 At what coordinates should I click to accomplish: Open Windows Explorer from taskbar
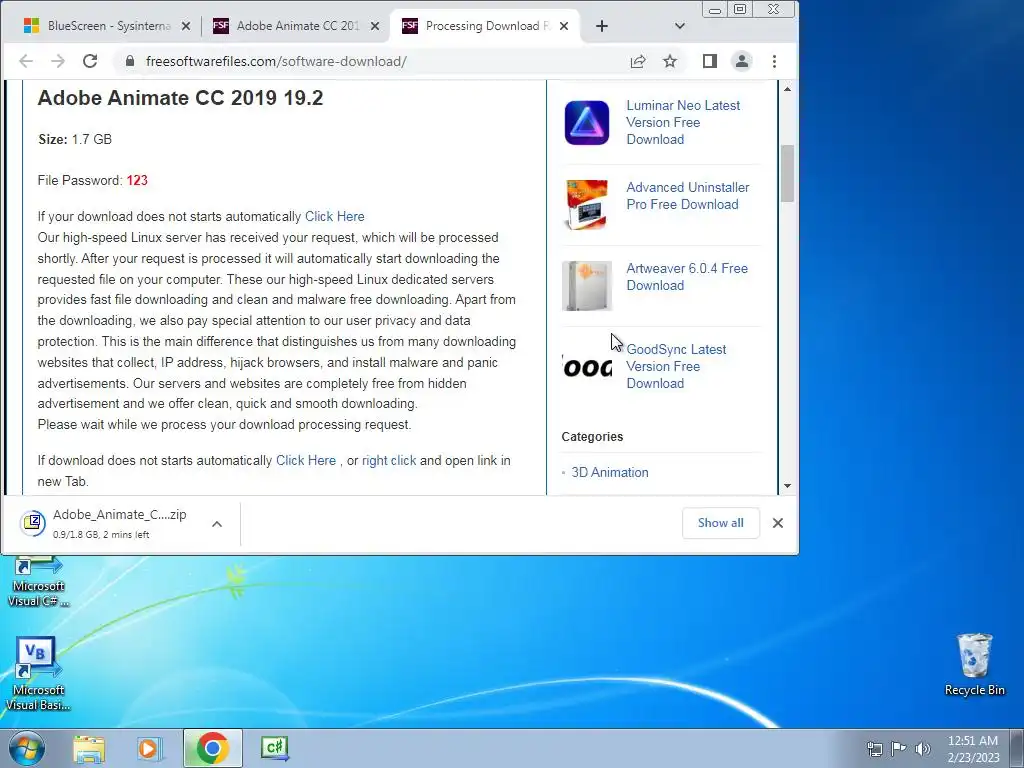click(89, 748)
